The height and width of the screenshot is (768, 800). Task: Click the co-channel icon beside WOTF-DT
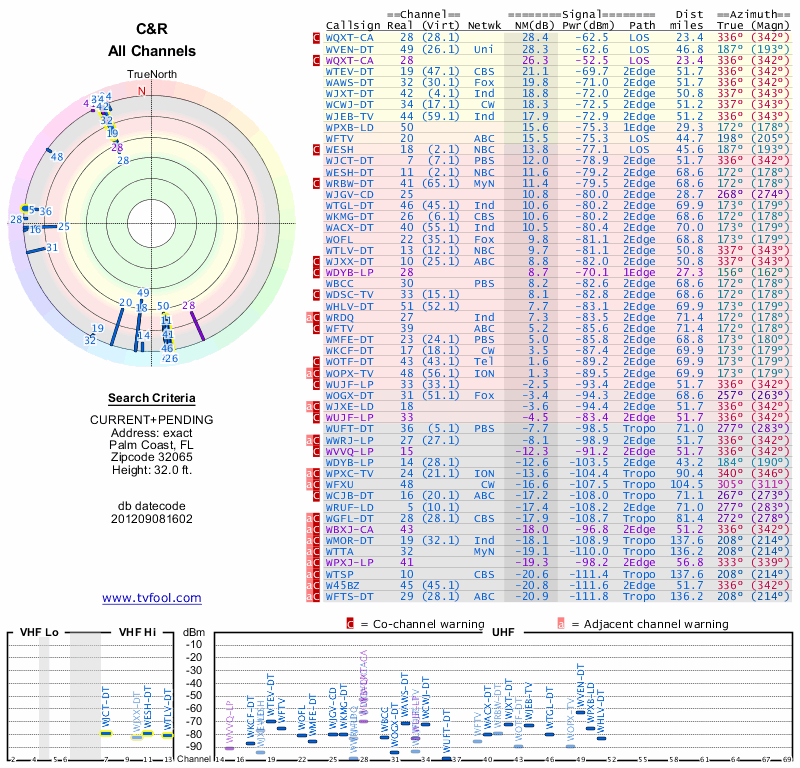[x=317, y=361]
